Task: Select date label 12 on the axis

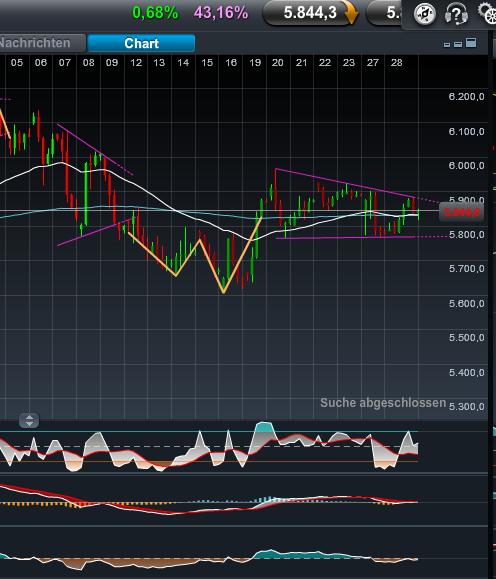Action: tap(136, 62)
